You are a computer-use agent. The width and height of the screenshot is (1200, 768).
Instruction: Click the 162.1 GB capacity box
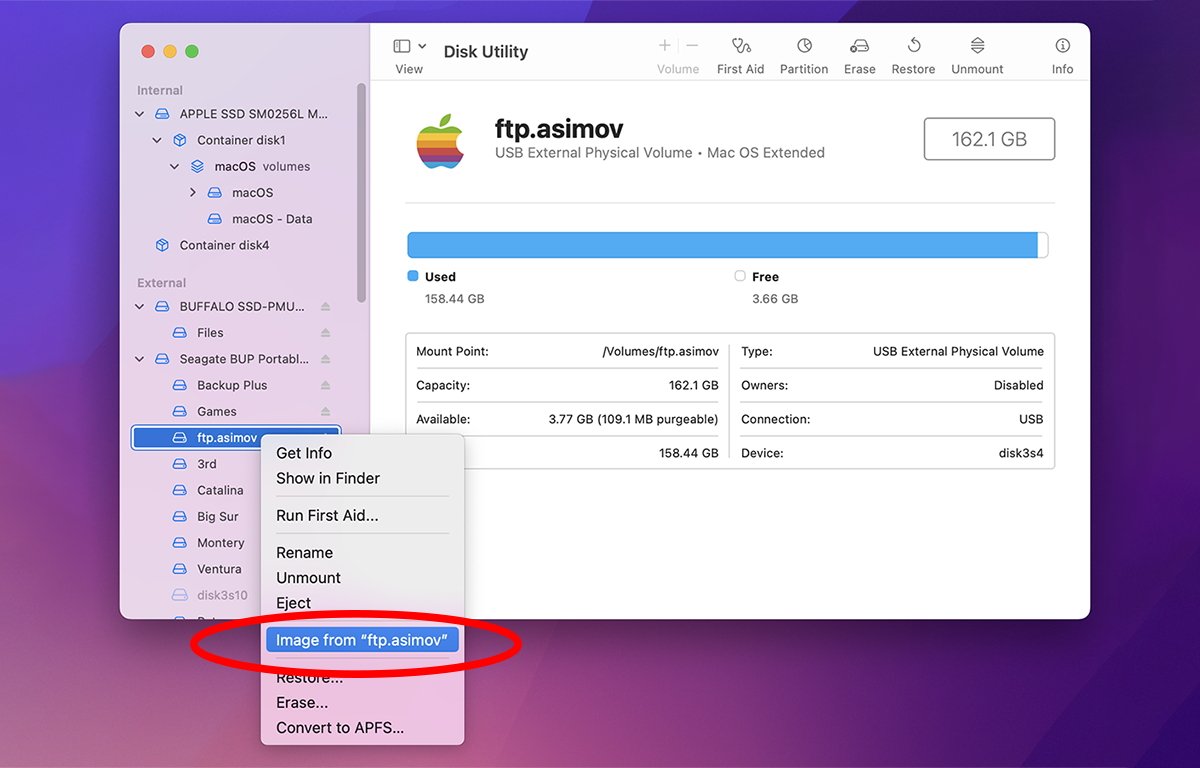(989, 139)
